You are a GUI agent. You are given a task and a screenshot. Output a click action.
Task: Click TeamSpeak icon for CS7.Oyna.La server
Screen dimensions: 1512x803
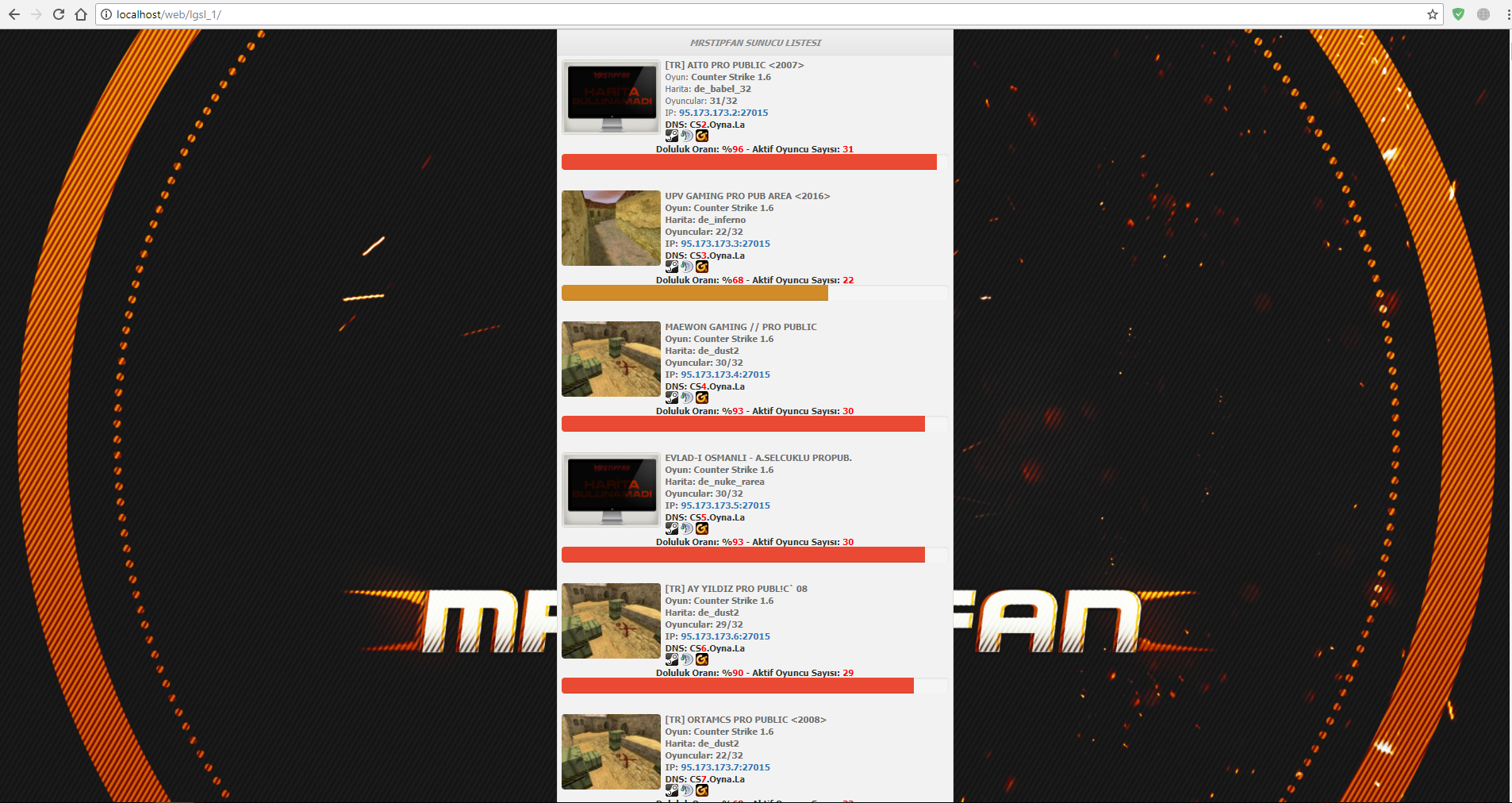687,790
